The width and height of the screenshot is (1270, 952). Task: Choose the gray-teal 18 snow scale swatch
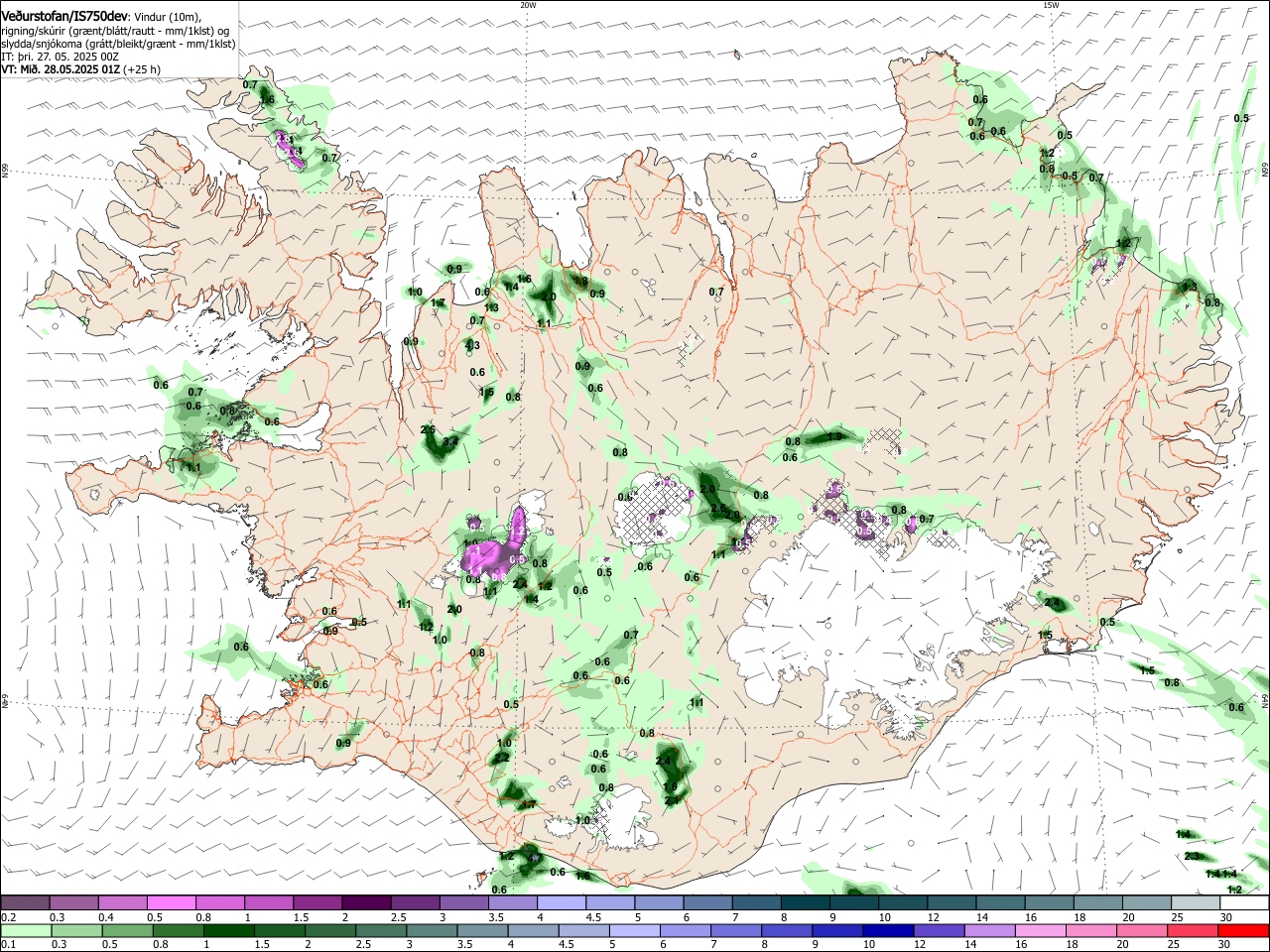tap(1097, 902)
